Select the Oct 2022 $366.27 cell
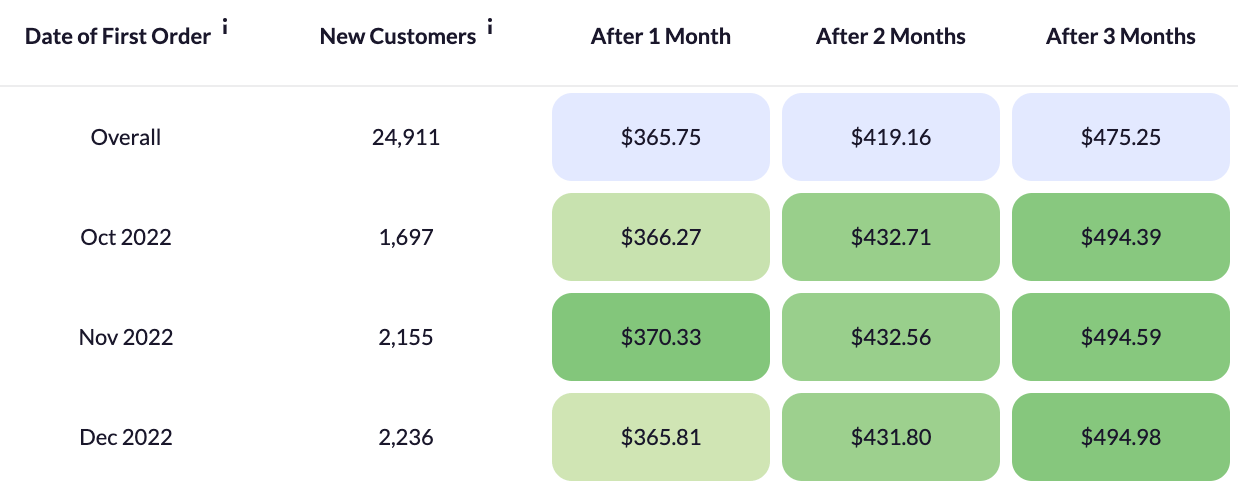This screenshot has width=1238, height=492. pyautogui.click(x=661, y=237)
